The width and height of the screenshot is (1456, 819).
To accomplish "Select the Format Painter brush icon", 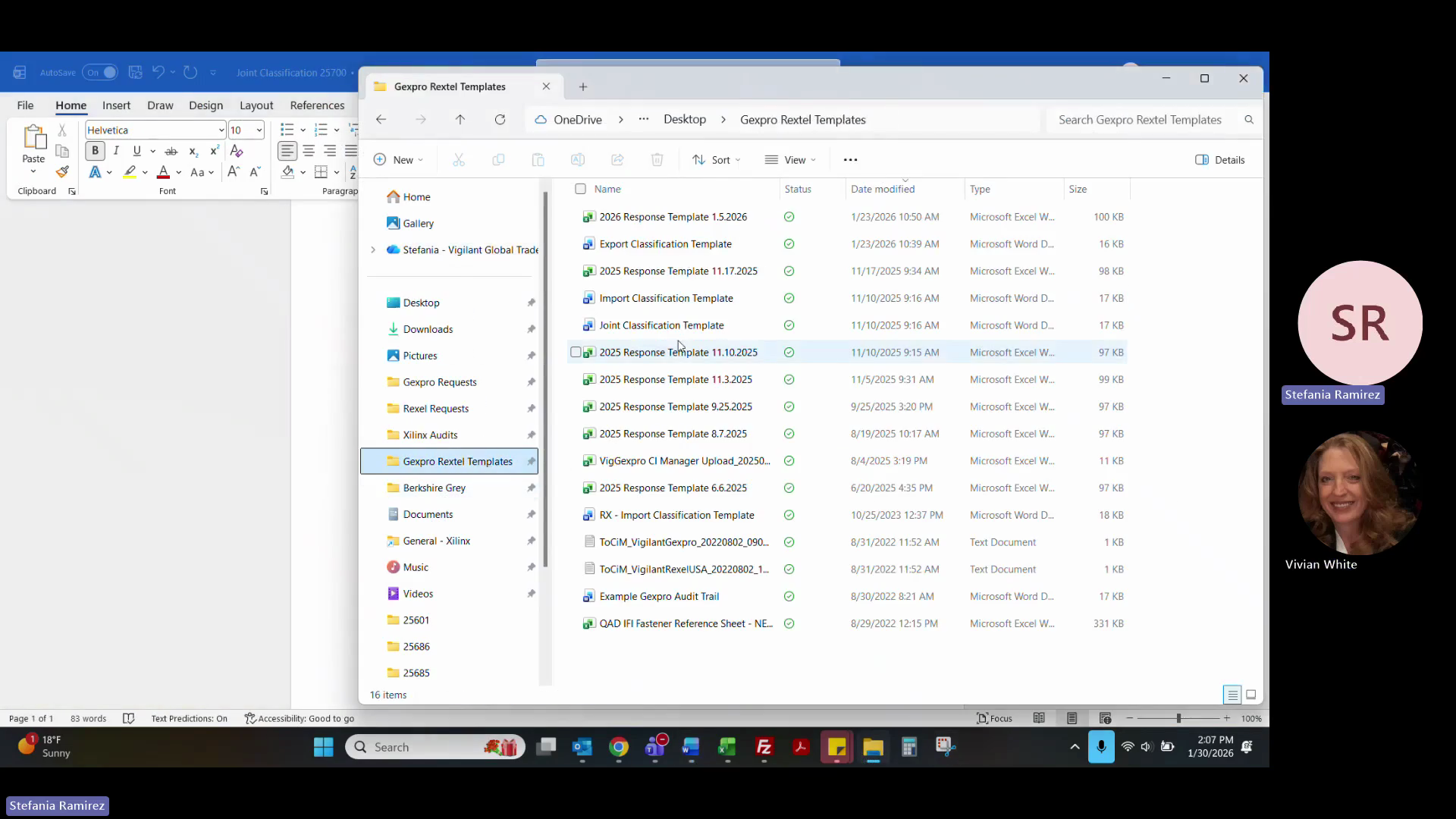I will (62, 172).
